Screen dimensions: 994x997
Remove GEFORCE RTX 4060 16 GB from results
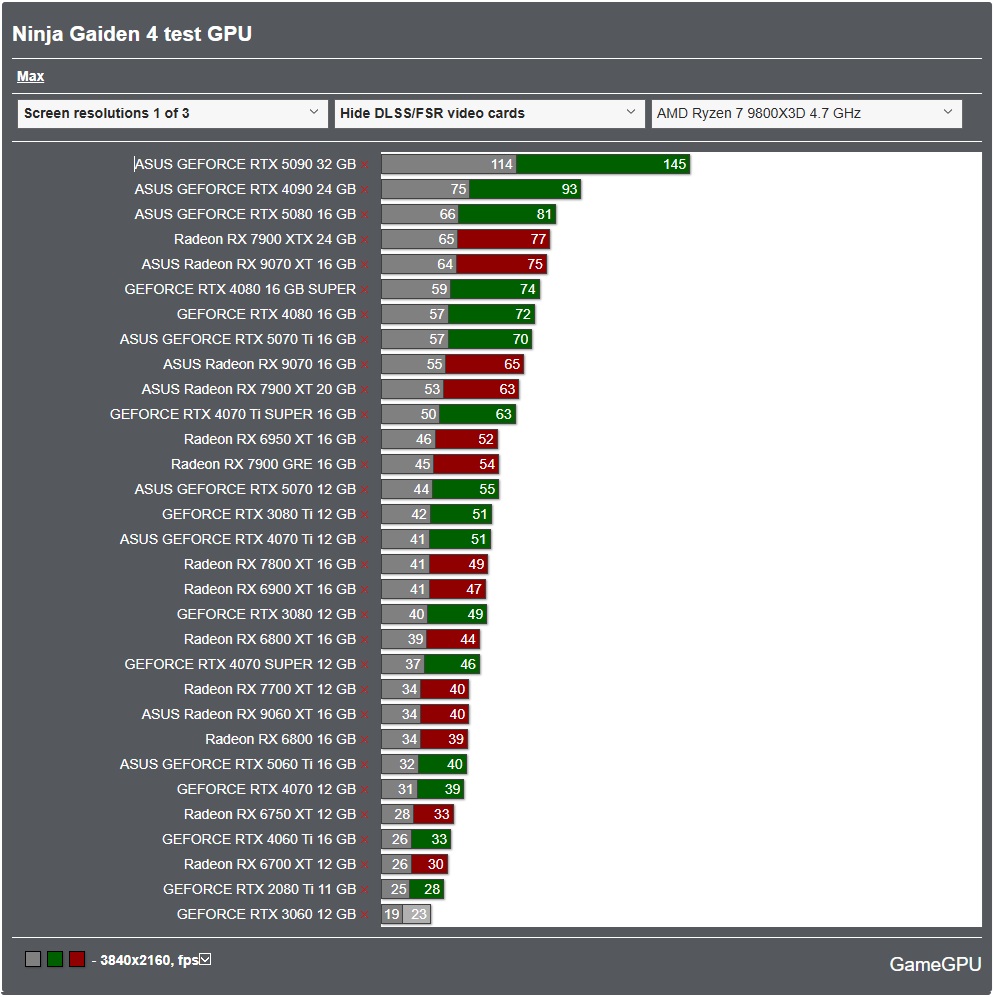tap(366, 839)
